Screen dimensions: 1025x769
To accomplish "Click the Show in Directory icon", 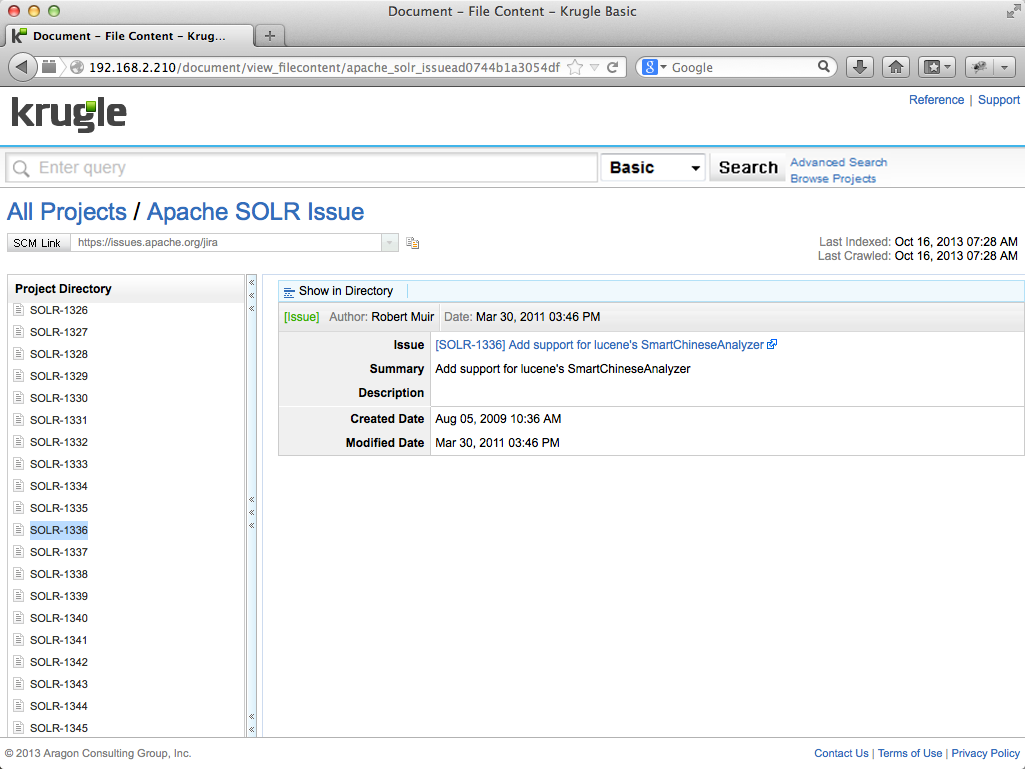I will [x=289, y=292].
